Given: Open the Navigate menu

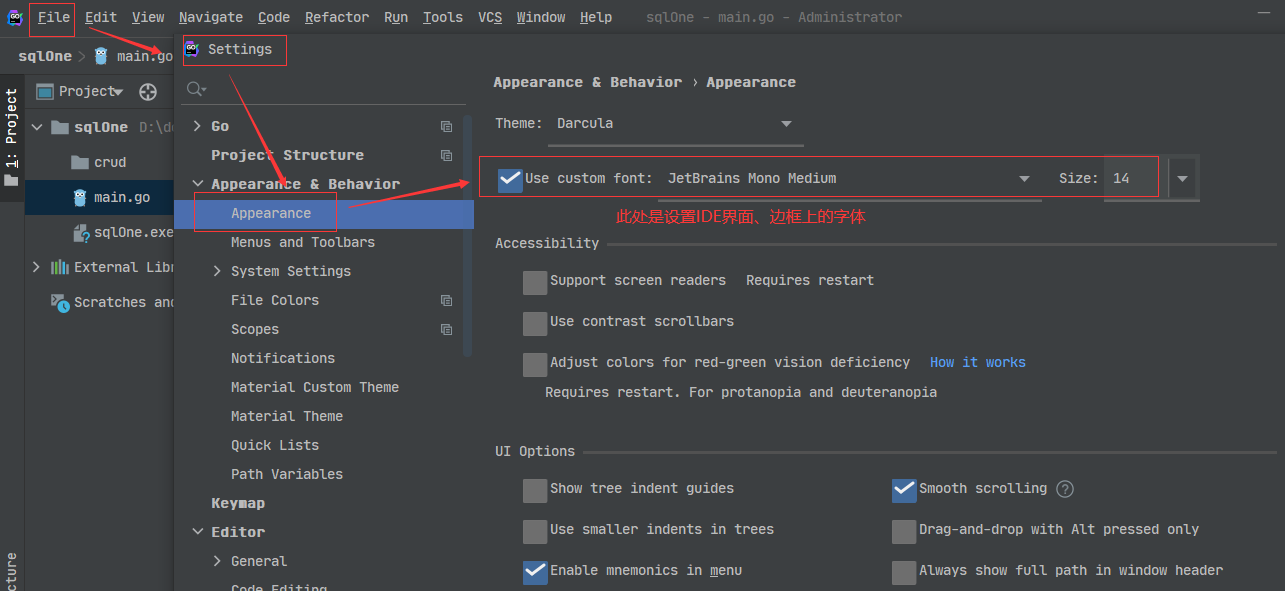Looking at the screenshot, I should [x=211, y=17].
